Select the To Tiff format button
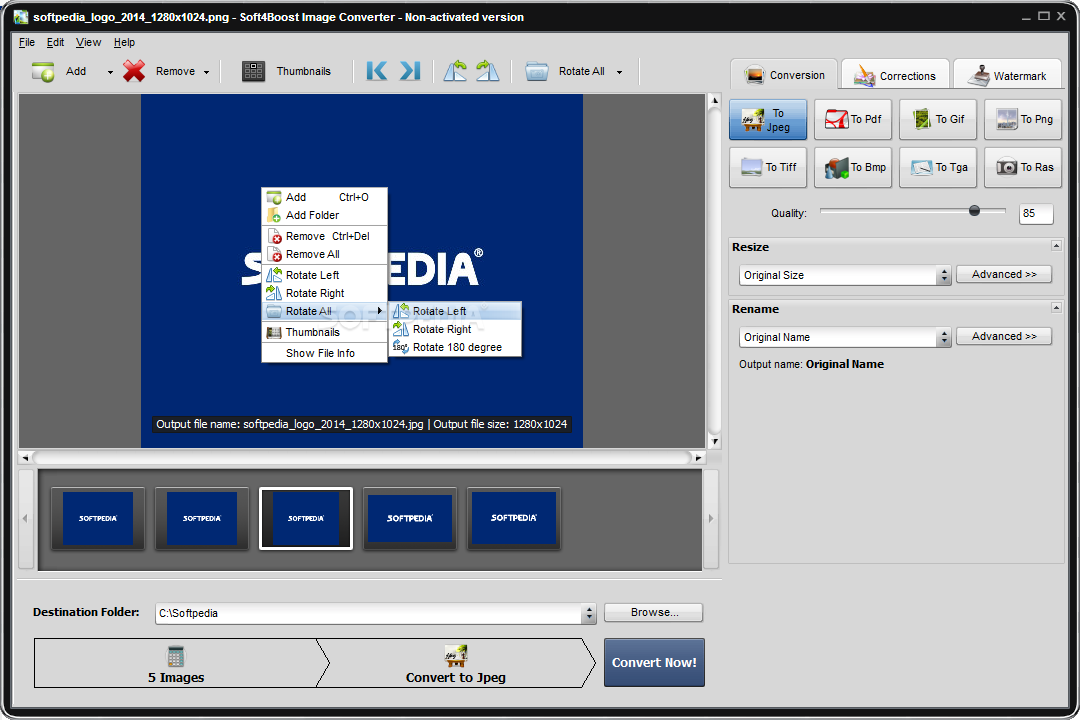 (x=768, y=167)
